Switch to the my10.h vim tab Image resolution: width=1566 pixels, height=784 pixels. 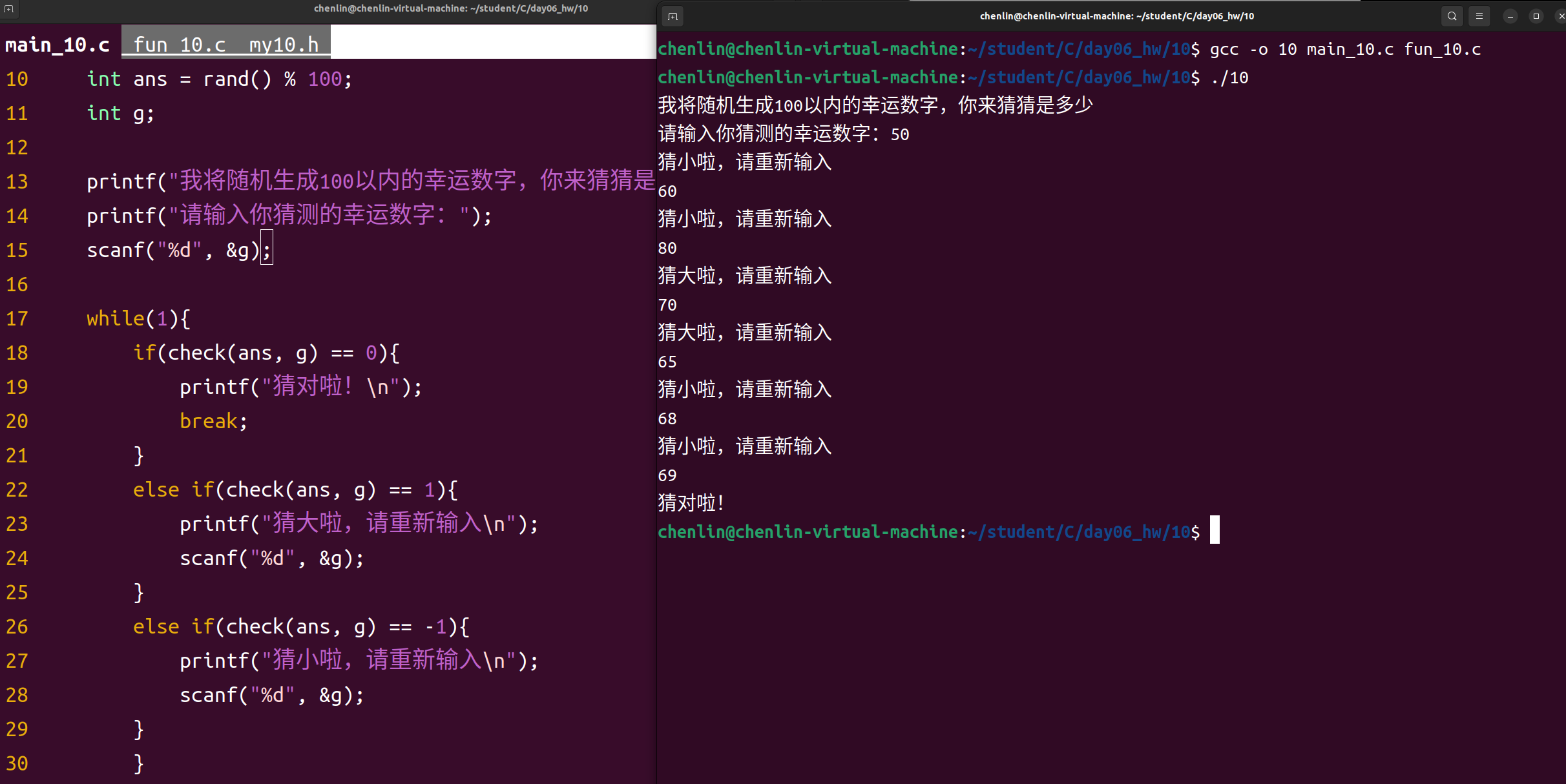(x=284, y=45)
